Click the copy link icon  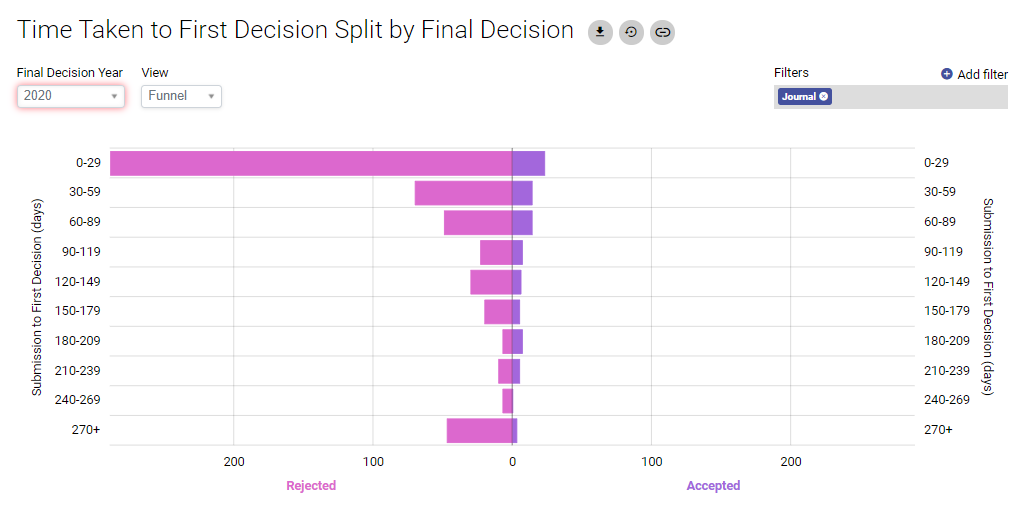[x=662, y=32]
